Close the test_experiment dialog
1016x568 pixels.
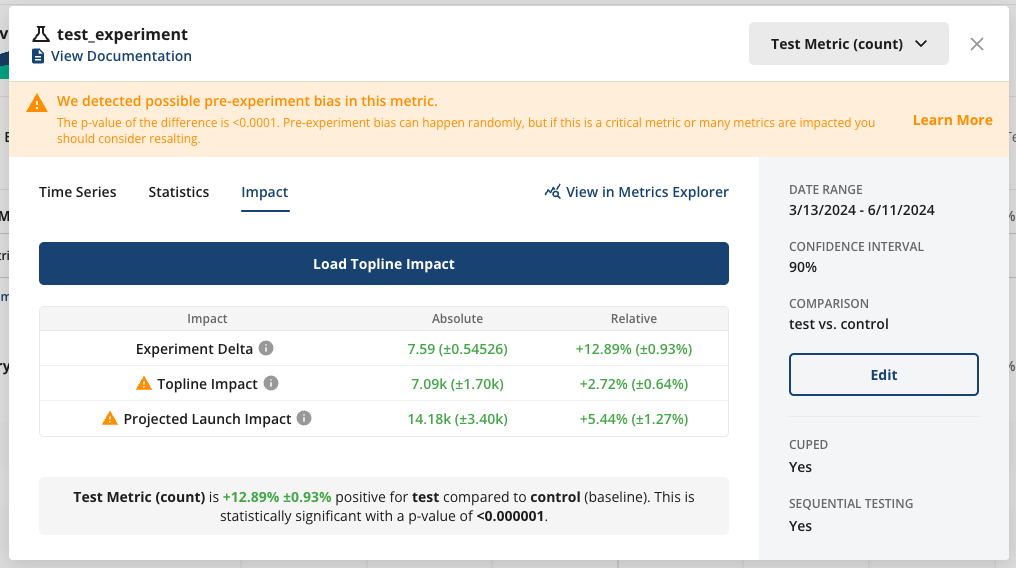(x=977, y=44)
